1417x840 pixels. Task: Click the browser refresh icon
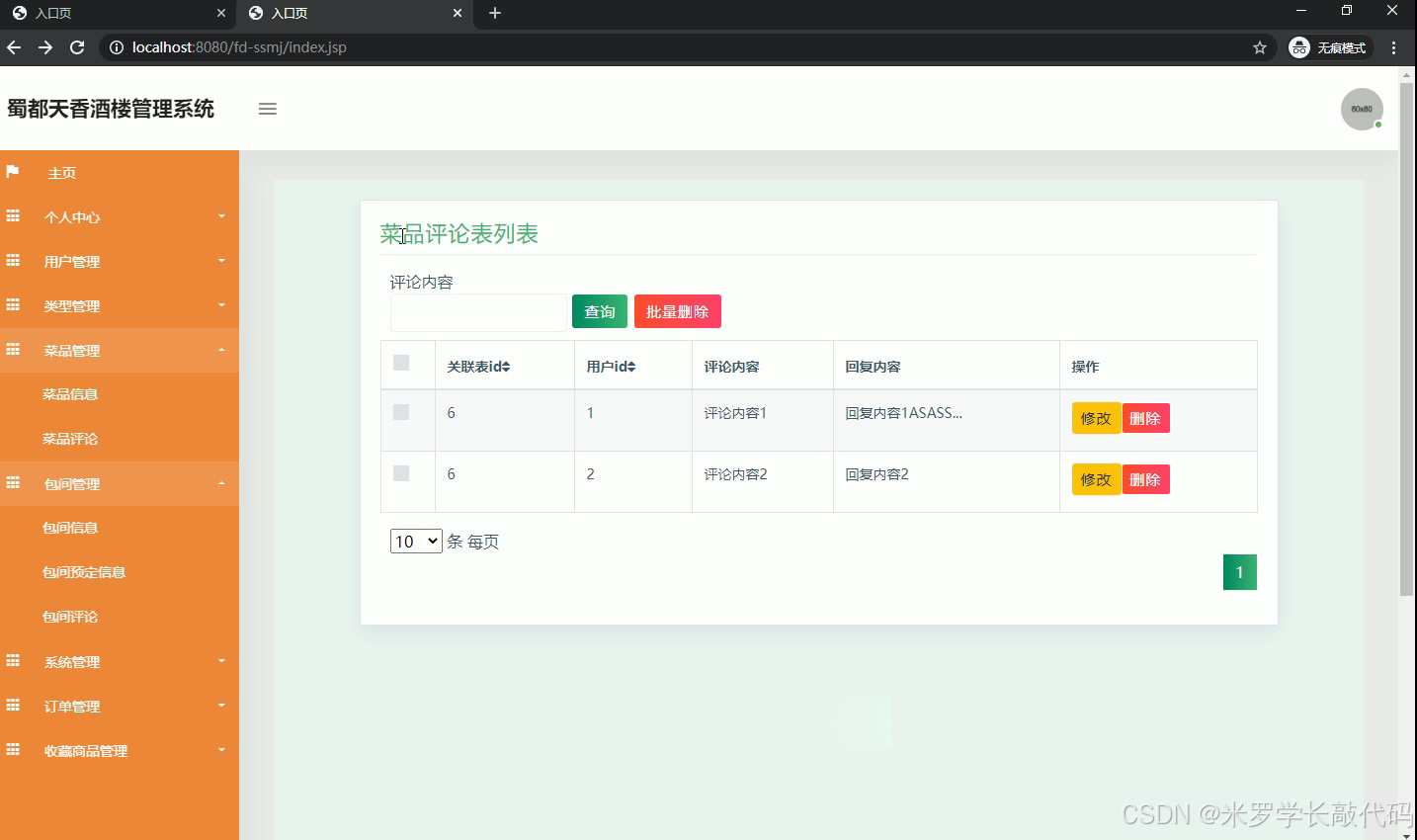(x=77, y=46)
